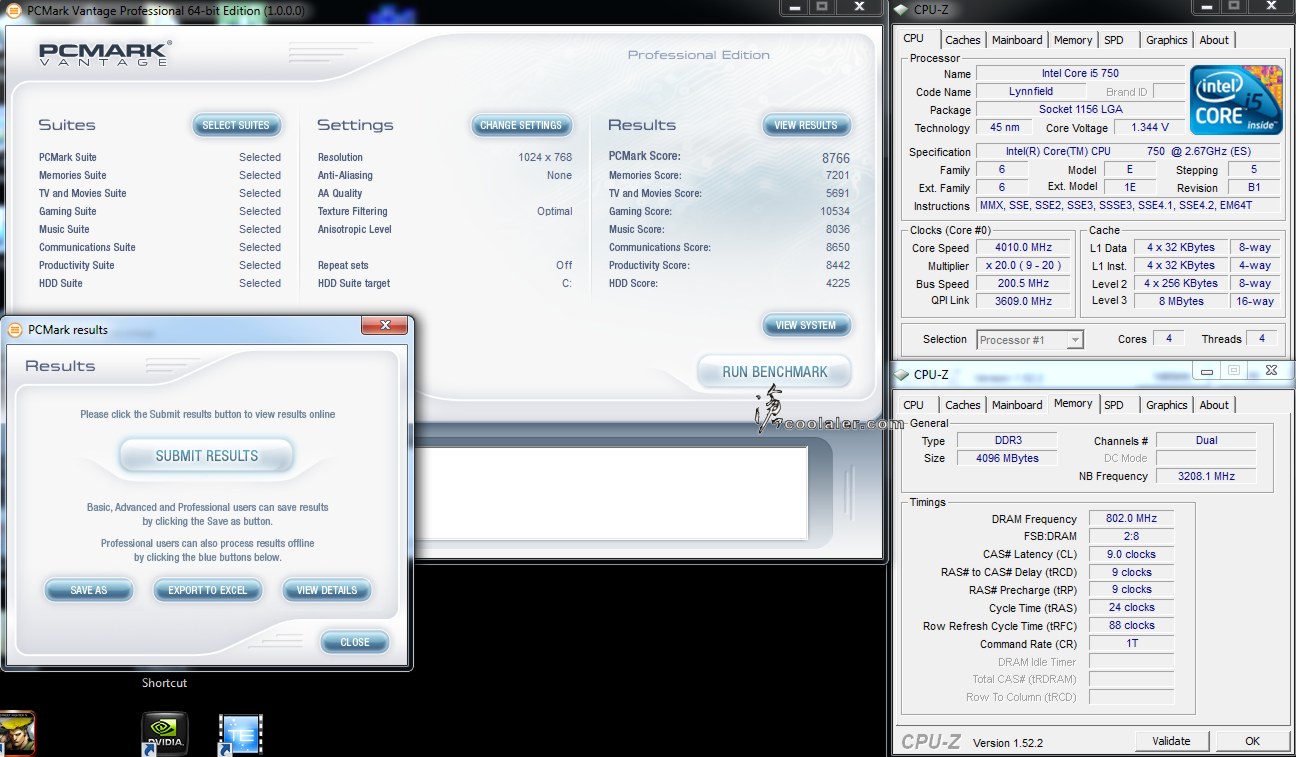
Task: Switch to Memory tab in upper CPU-Z window
Action: 1073,40
